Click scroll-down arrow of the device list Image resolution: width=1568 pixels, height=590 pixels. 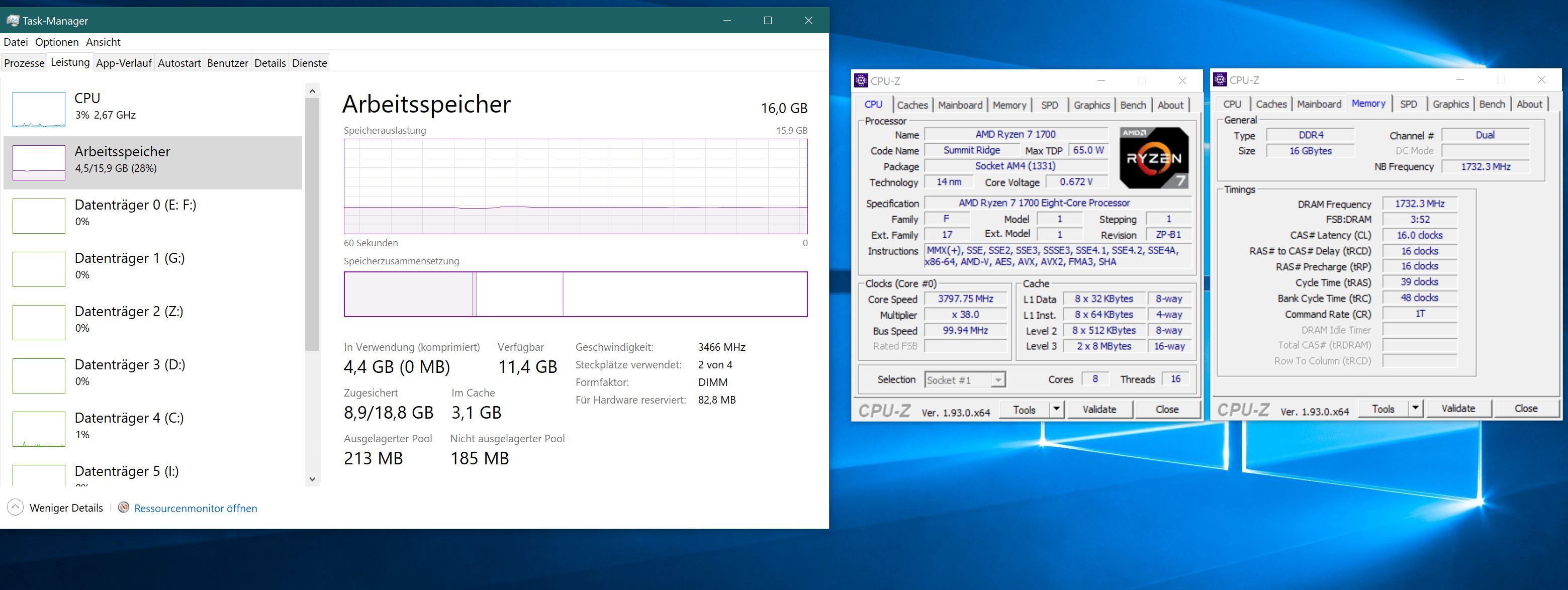click(x=312, y=479)
